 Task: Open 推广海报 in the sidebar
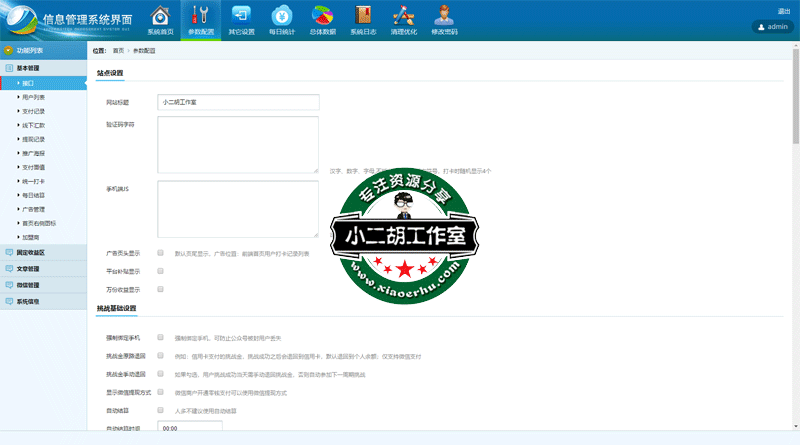(33, 154)
